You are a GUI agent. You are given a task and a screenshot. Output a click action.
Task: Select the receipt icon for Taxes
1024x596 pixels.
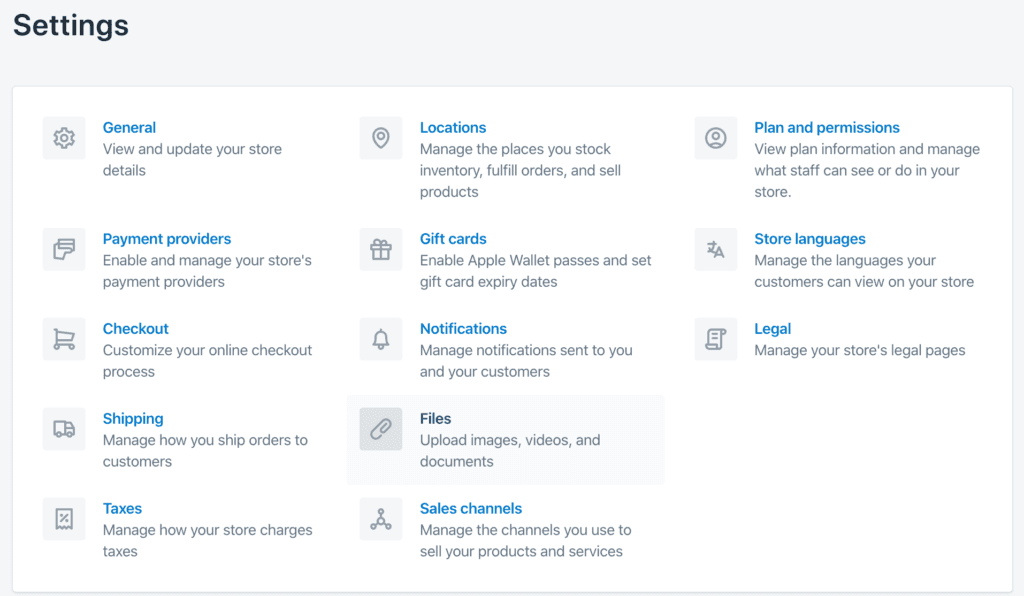click(x=64, y=519)
